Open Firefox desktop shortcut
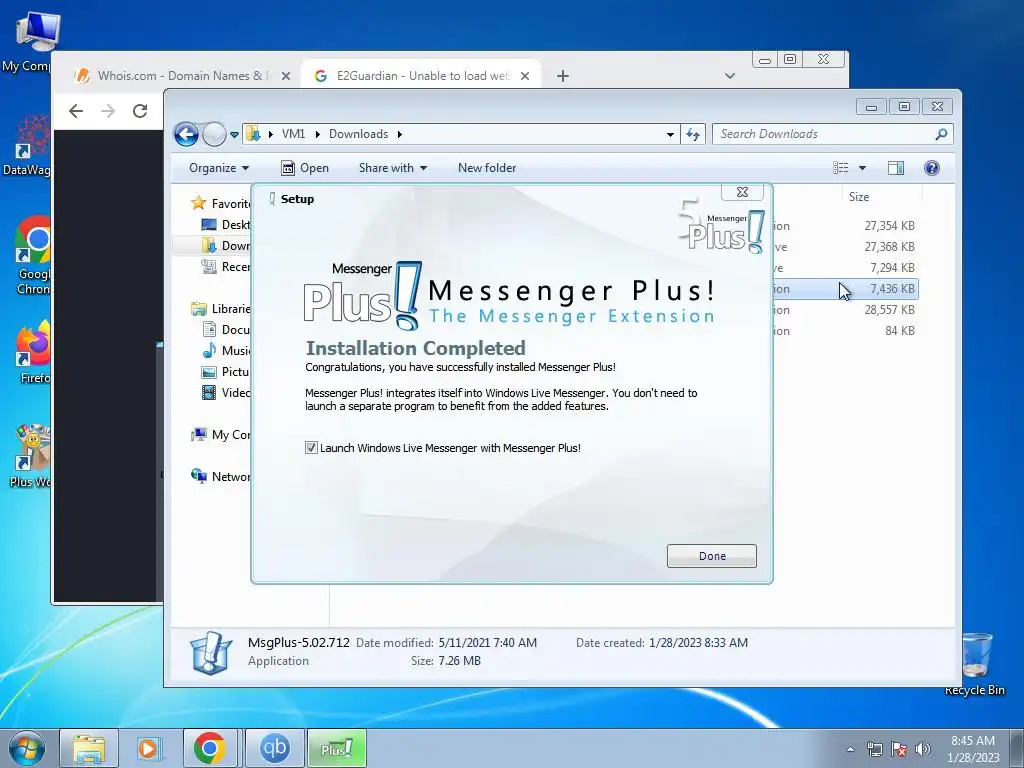This screenshot has width=1024, height=768. [33, 351]
